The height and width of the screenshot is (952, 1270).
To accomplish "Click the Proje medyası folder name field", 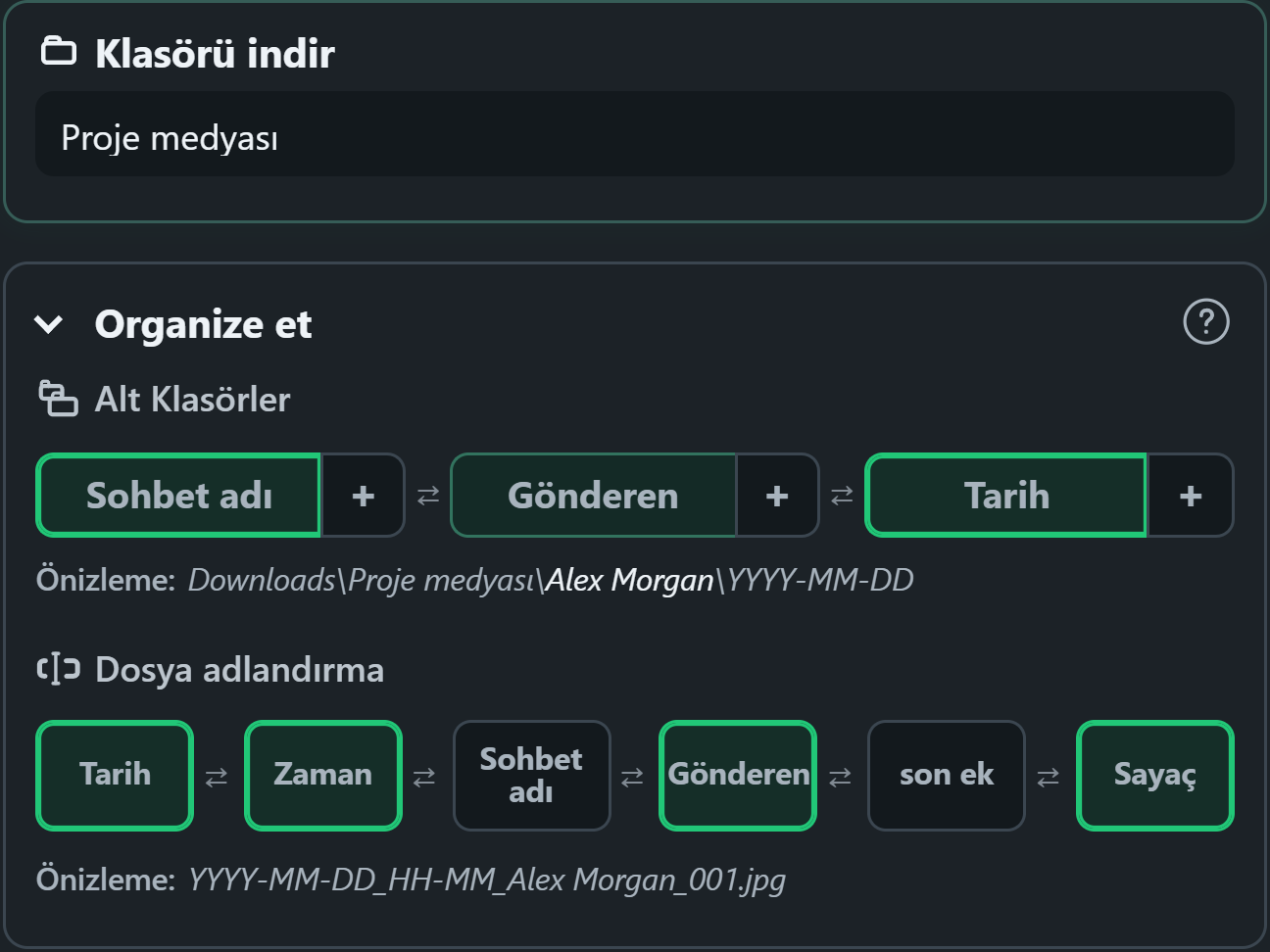I will (x=635, y=134).
